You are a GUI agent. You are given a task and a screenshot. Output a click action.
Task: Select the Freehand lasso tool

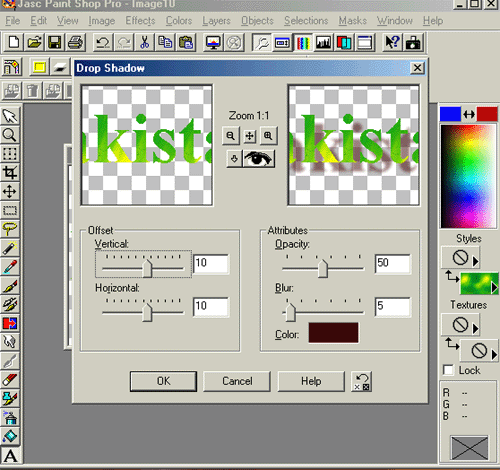point(10,229)
